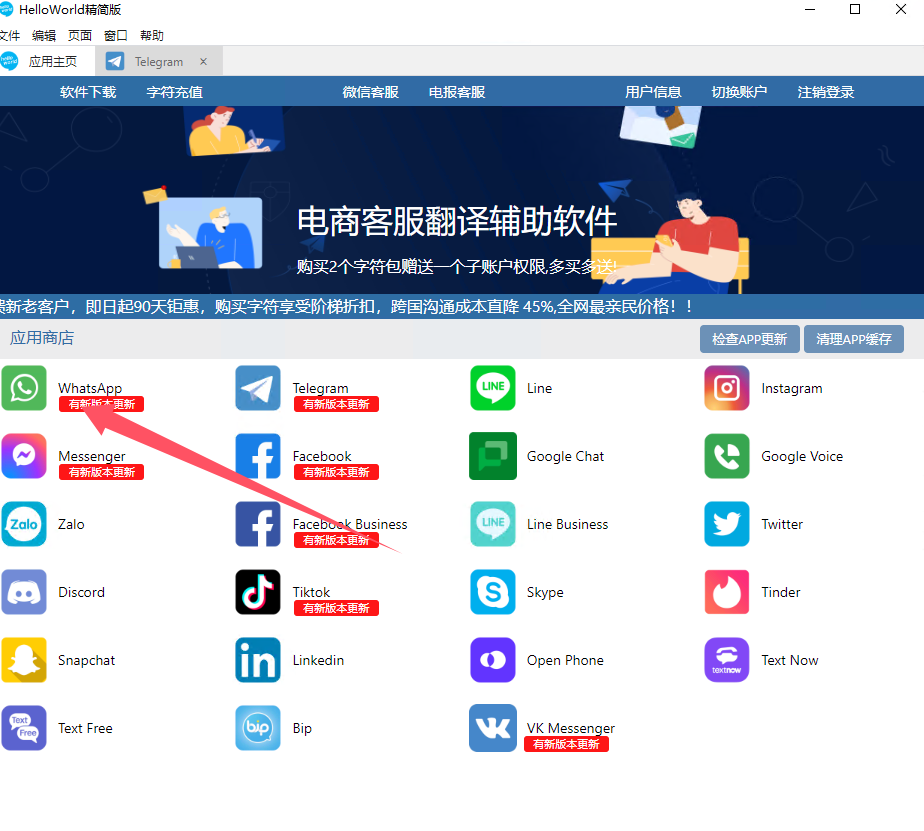Open the Zalo app icon
This screenshot has height=831, width=924.
tap(24, 523)
